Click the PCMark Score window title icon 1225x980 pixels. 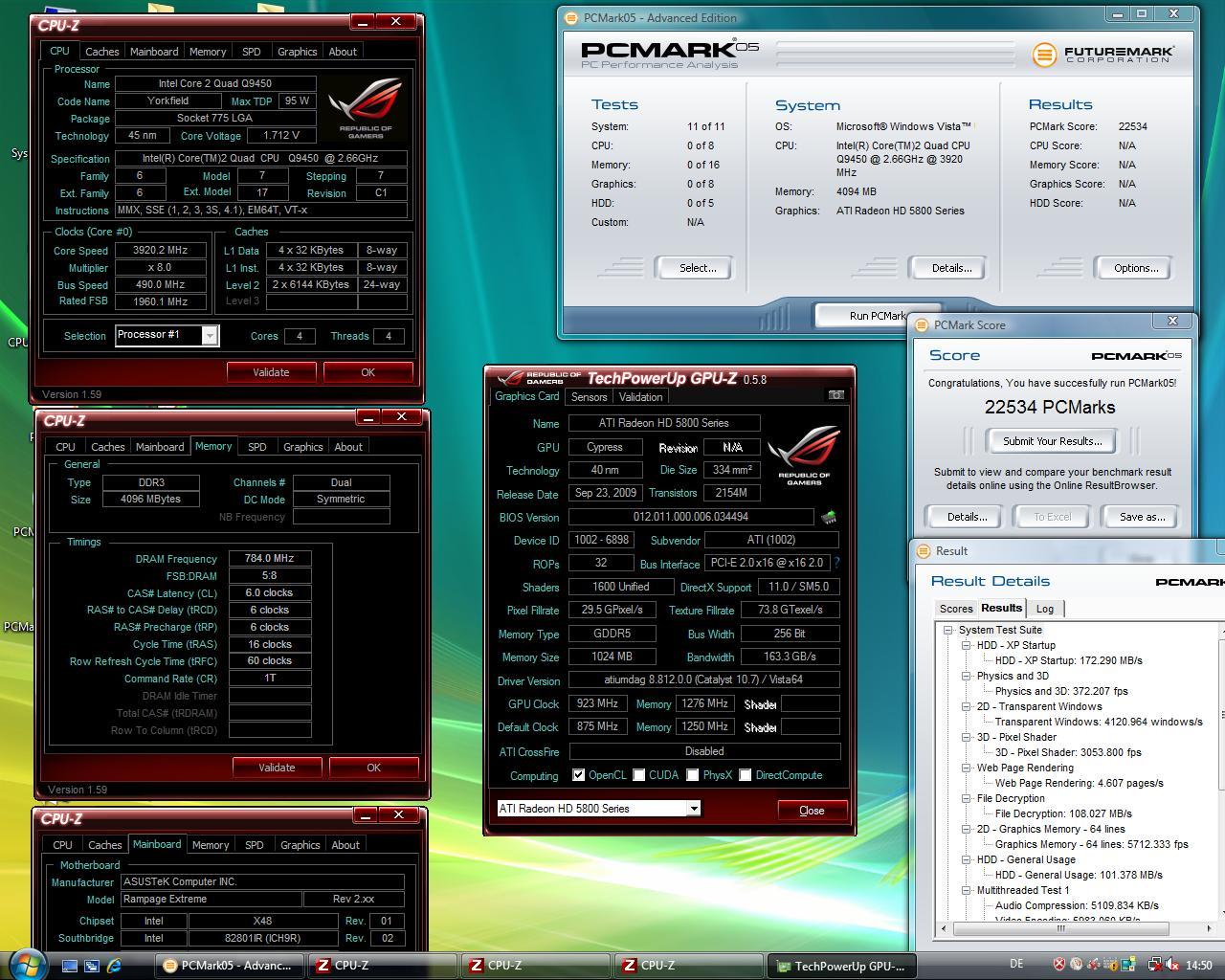point(923,324)
